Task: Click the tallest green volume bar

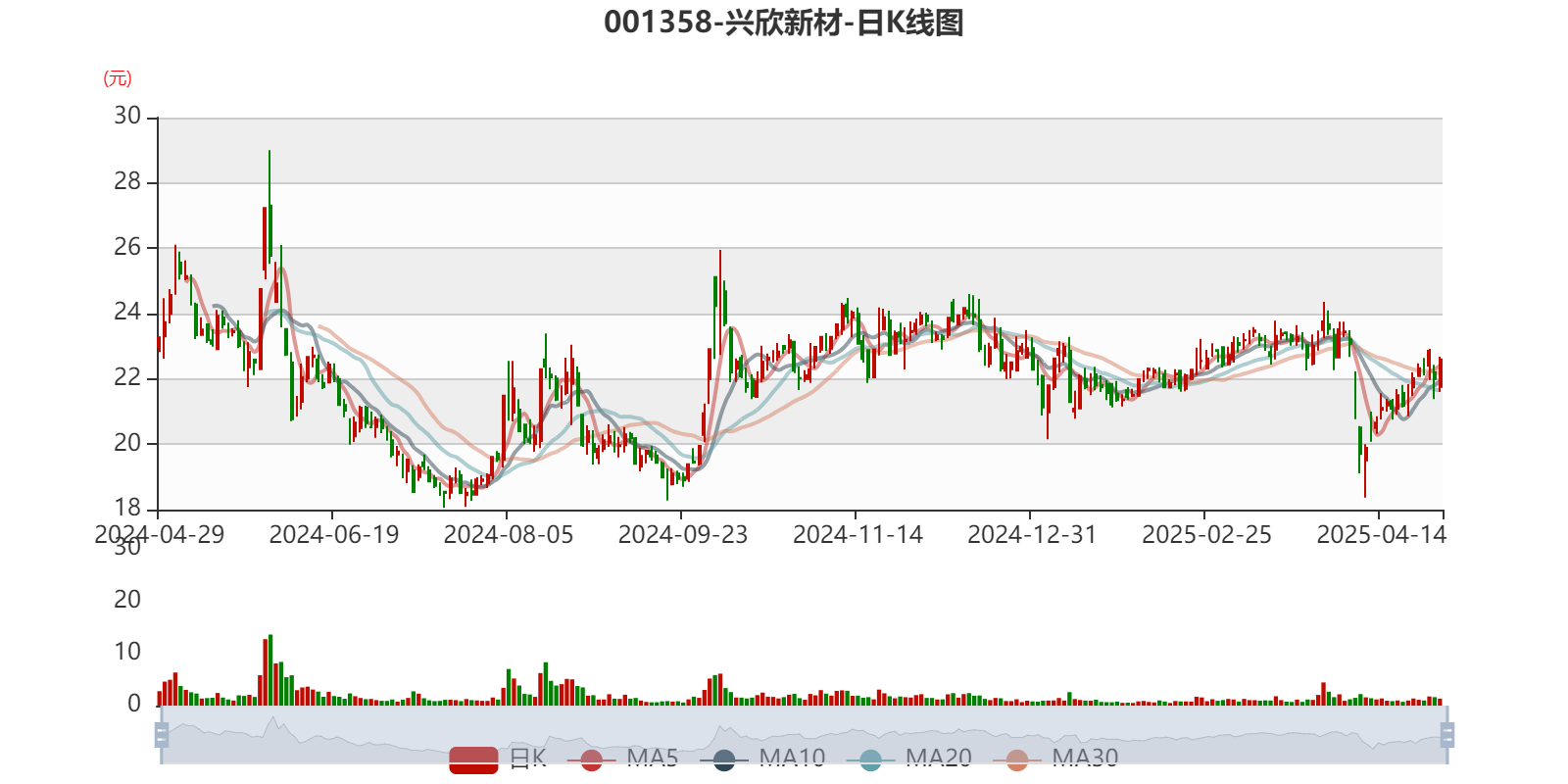Action: (x=270, y=670)
